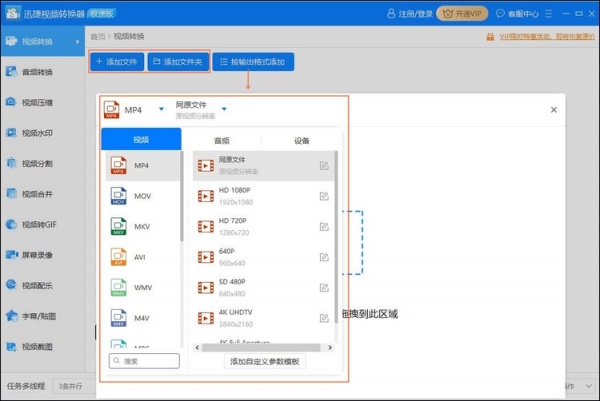Expand the MP4 format dropdown arrow
600x401 pixels.
(x=161, y=109)
